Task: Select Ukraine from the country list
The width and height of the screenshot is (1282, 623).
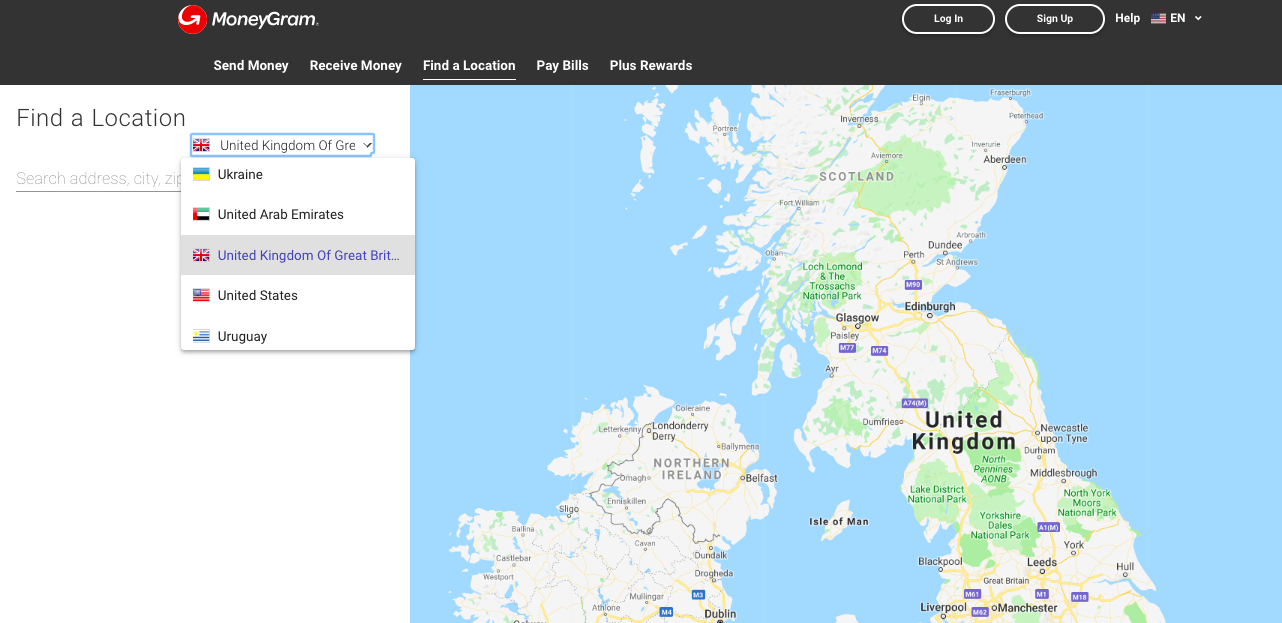Action: tap(240, 173)
